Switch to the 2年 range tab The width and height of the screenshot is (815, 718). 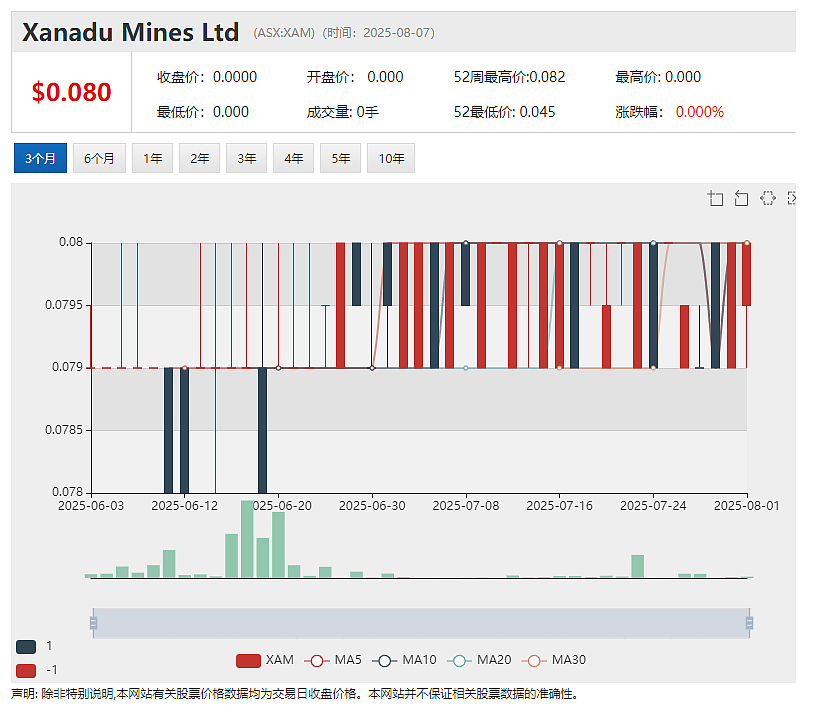coord(199,158)
